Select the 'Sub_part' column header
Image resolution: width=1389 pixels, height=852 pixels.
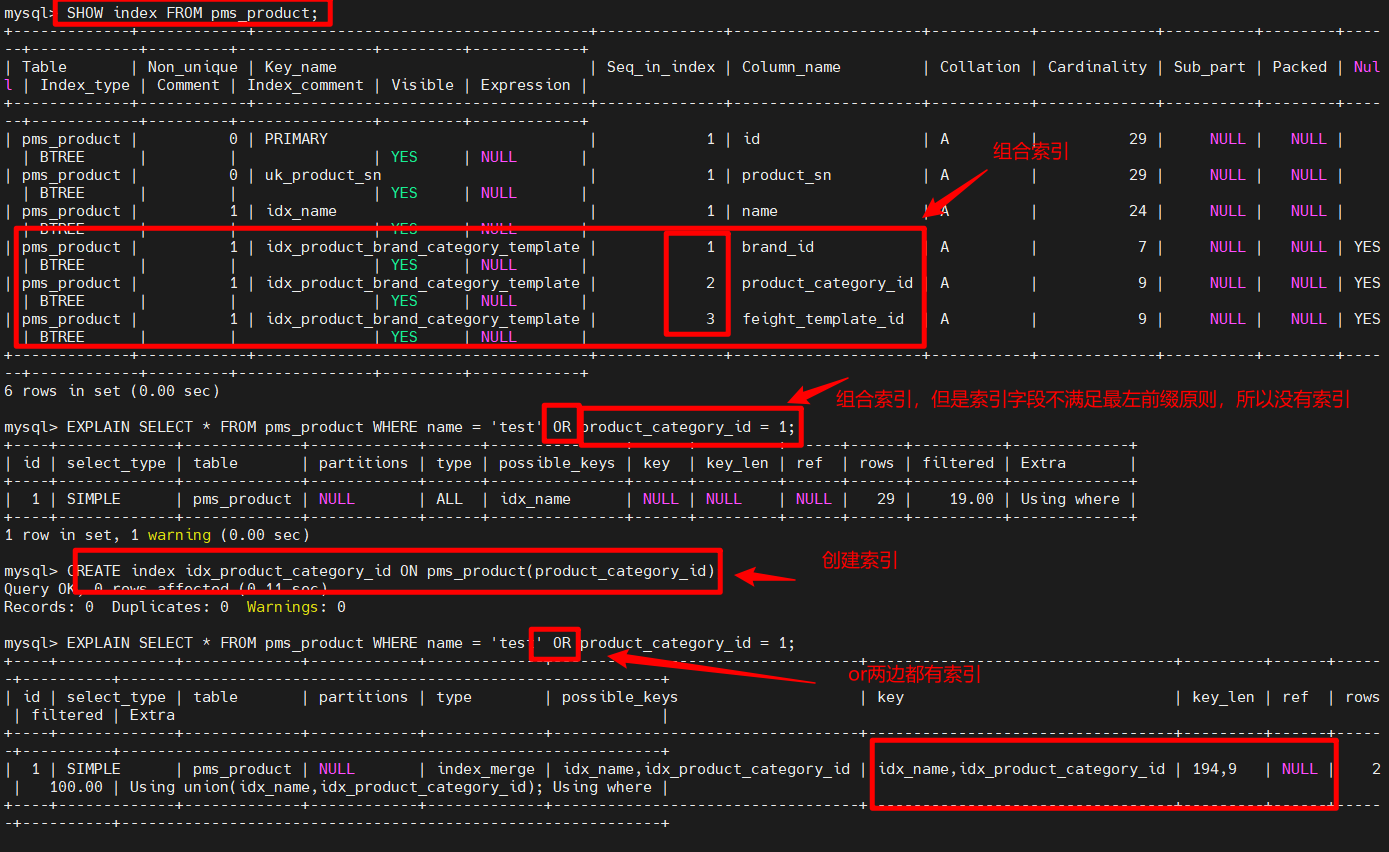pos(1210,67)
